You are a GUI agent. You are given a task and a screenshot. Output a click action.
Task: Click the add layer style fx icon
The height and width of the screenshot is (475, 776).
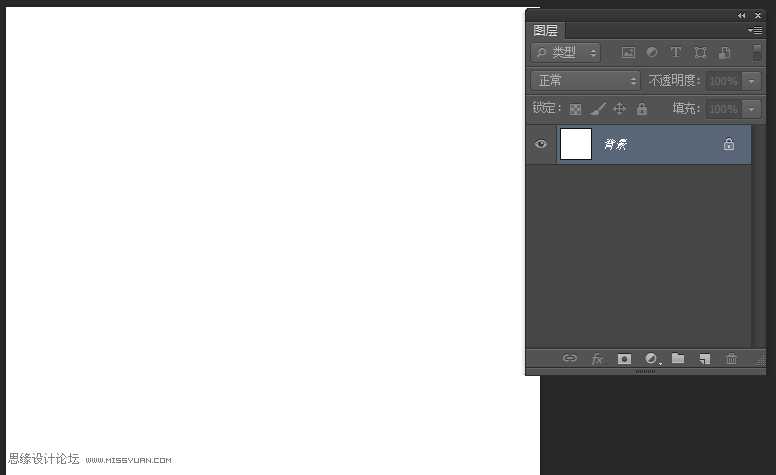click(x=597, y=359)
